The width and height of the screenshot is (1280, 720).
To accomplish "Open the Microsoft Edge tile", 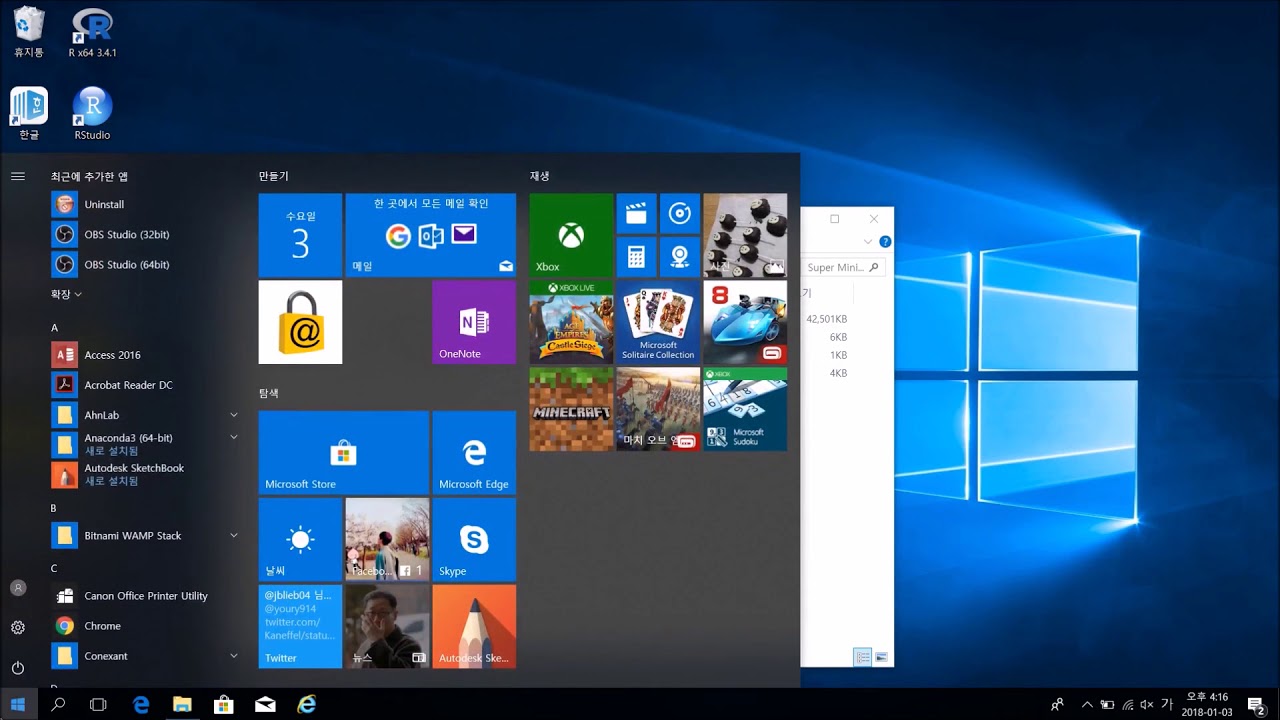I will [474, 453].
